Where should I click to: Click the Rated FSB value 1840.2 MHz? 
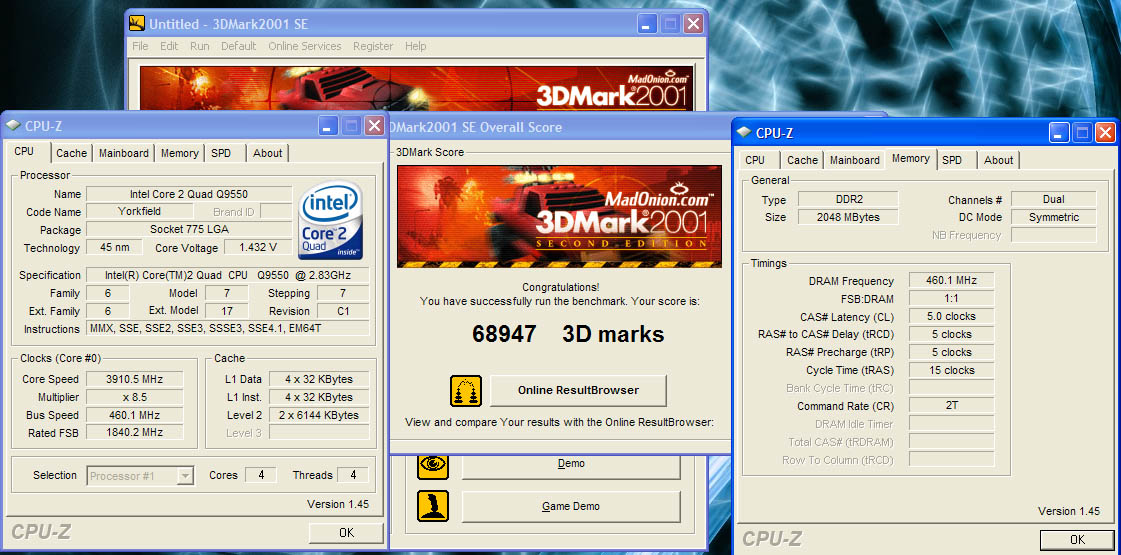(134, 433)
